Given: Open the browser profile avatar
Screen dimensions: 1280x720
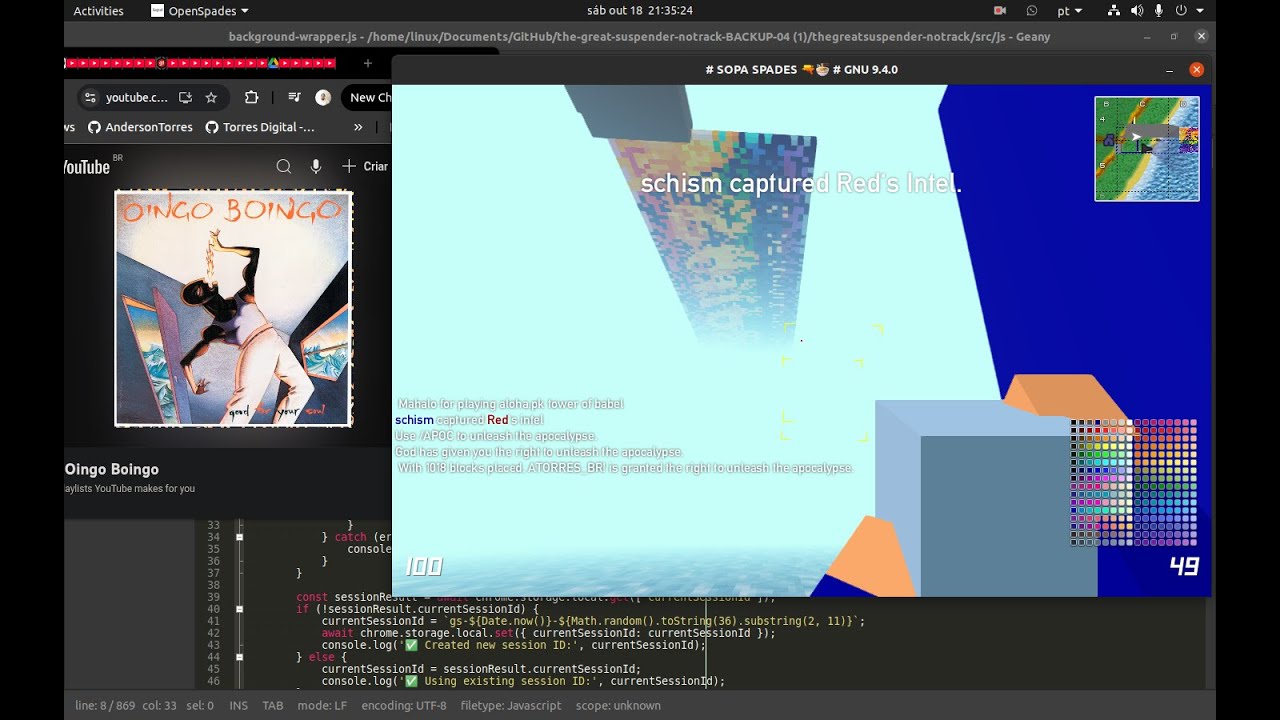Looking at the screenshot, I should pyautogui.click(x=323, y=98).
